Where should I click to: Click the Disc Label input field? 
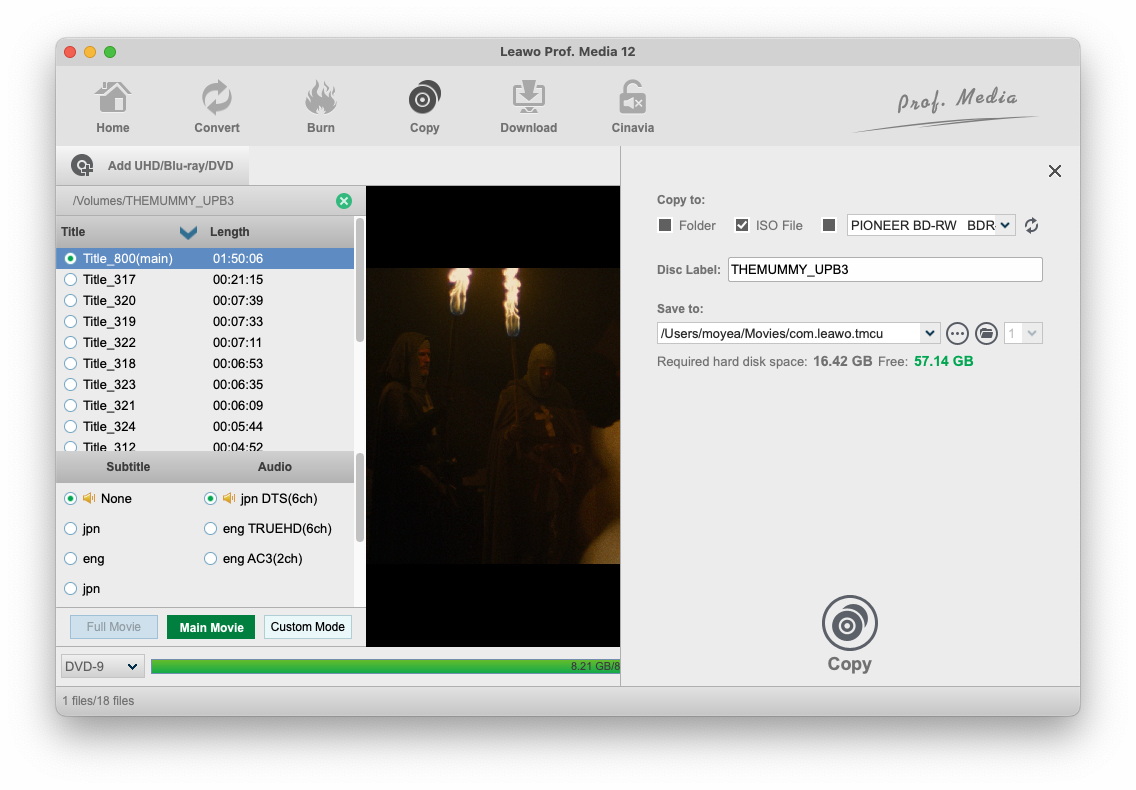click(x=885, y=270)
